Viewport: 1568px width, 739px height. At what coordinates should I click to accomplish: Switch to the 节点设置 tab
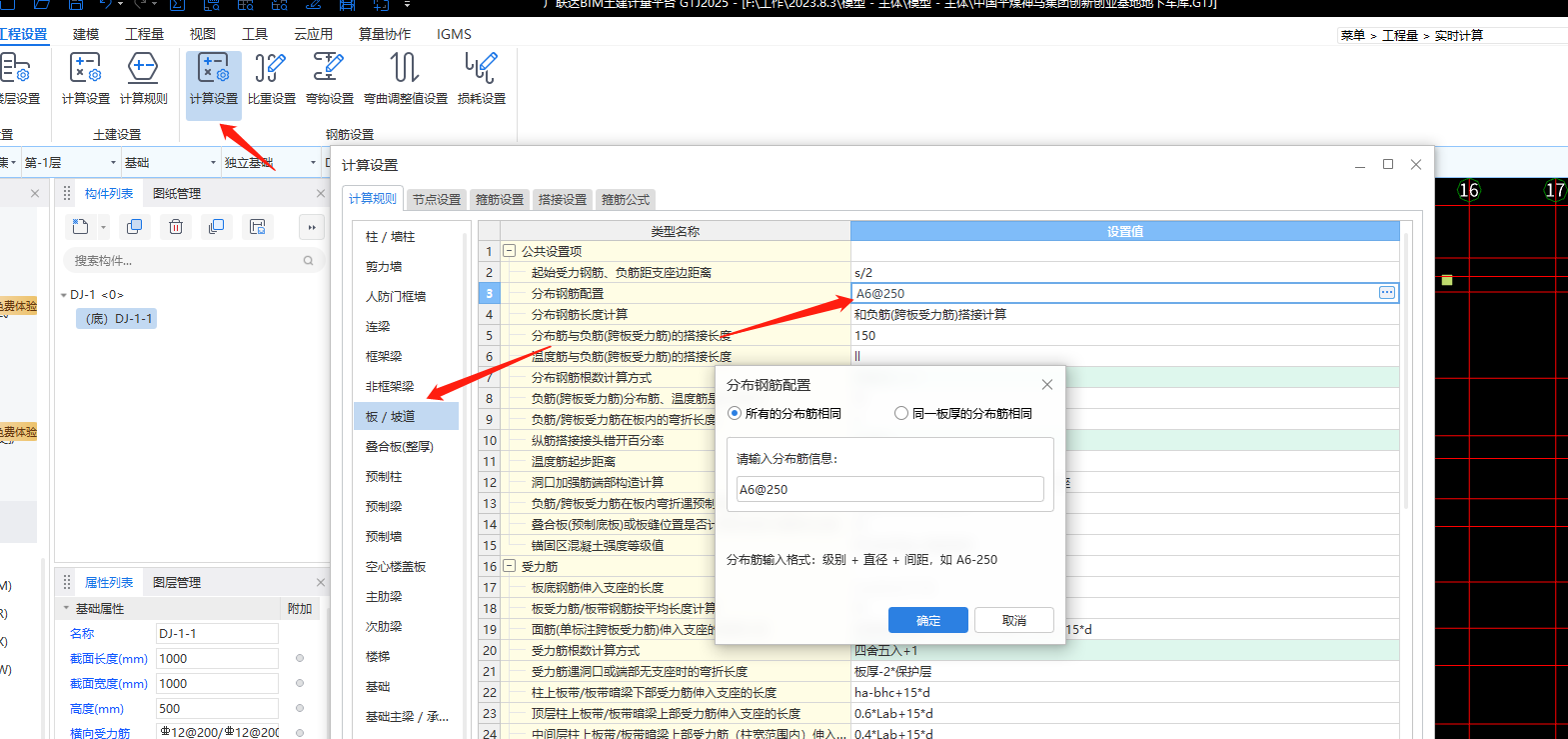tap(437, 199)
